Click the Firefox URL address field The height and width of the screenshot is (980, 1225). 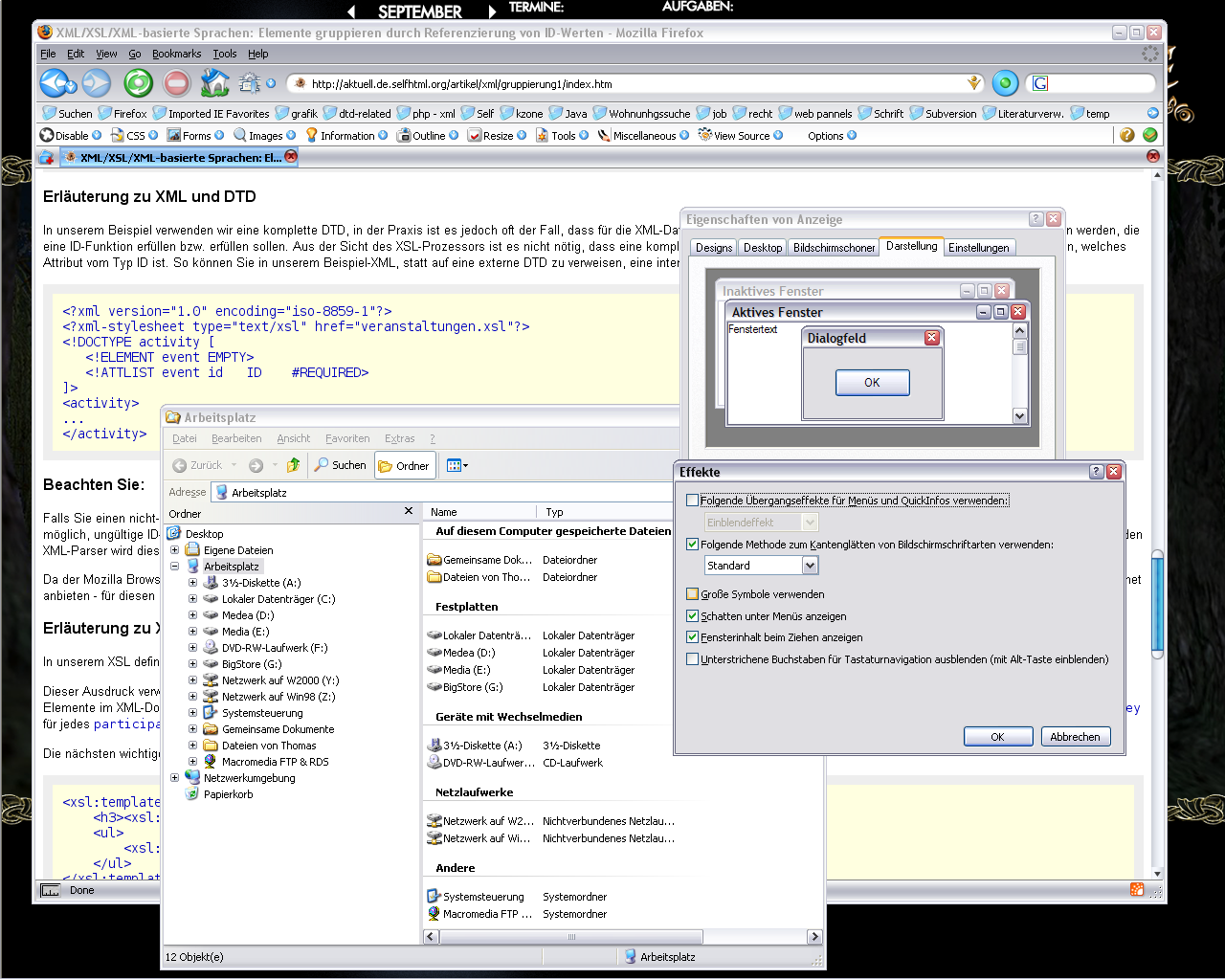(x=632, y=84)
